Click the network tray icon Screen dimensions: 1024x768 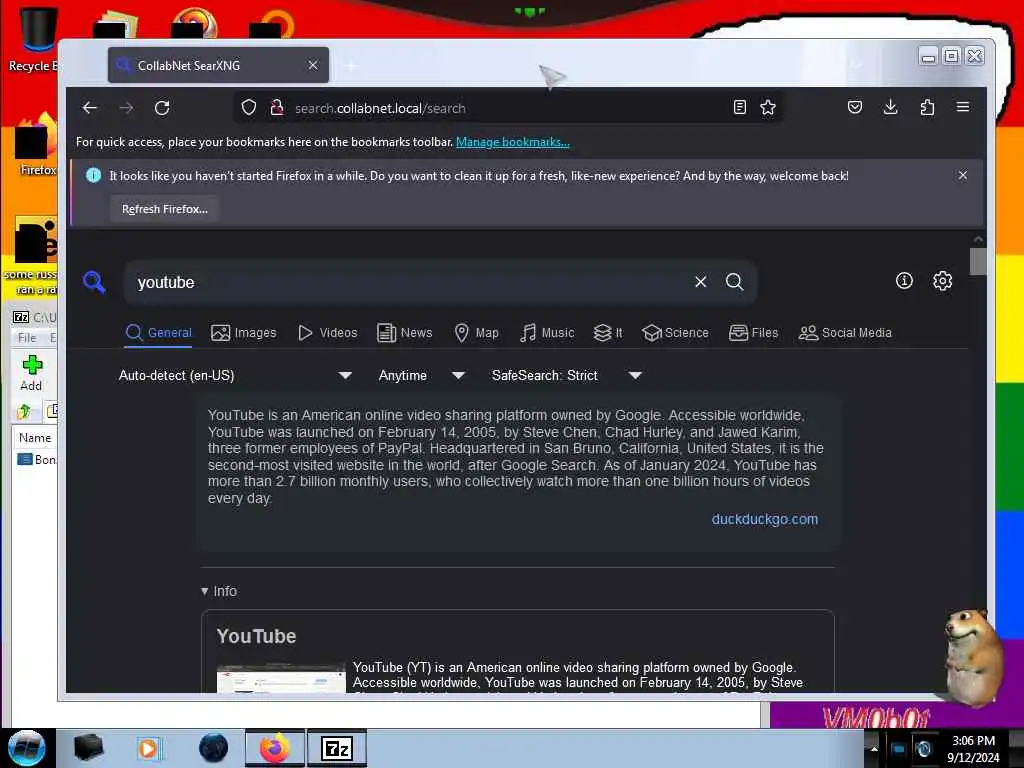pos(899,749)
